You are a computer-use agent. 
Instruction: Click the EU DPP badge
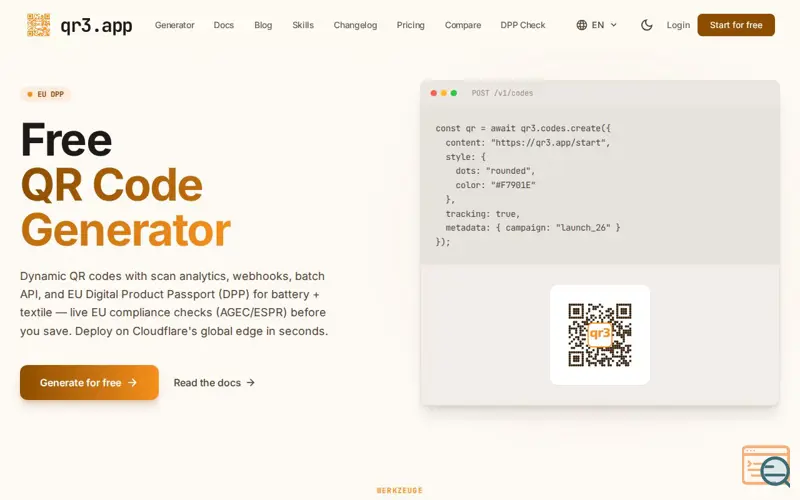click(45, 94)
